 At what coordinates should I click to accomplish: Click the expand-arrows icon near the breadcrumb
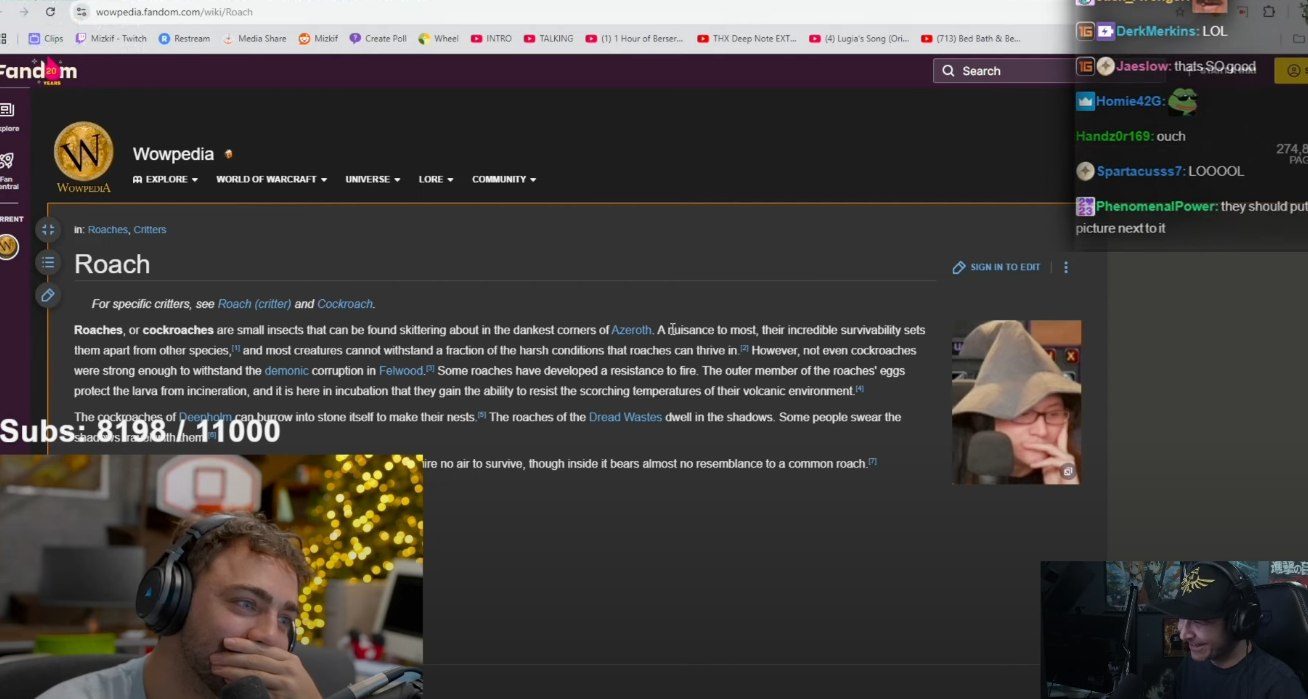[x=48, y=229]
